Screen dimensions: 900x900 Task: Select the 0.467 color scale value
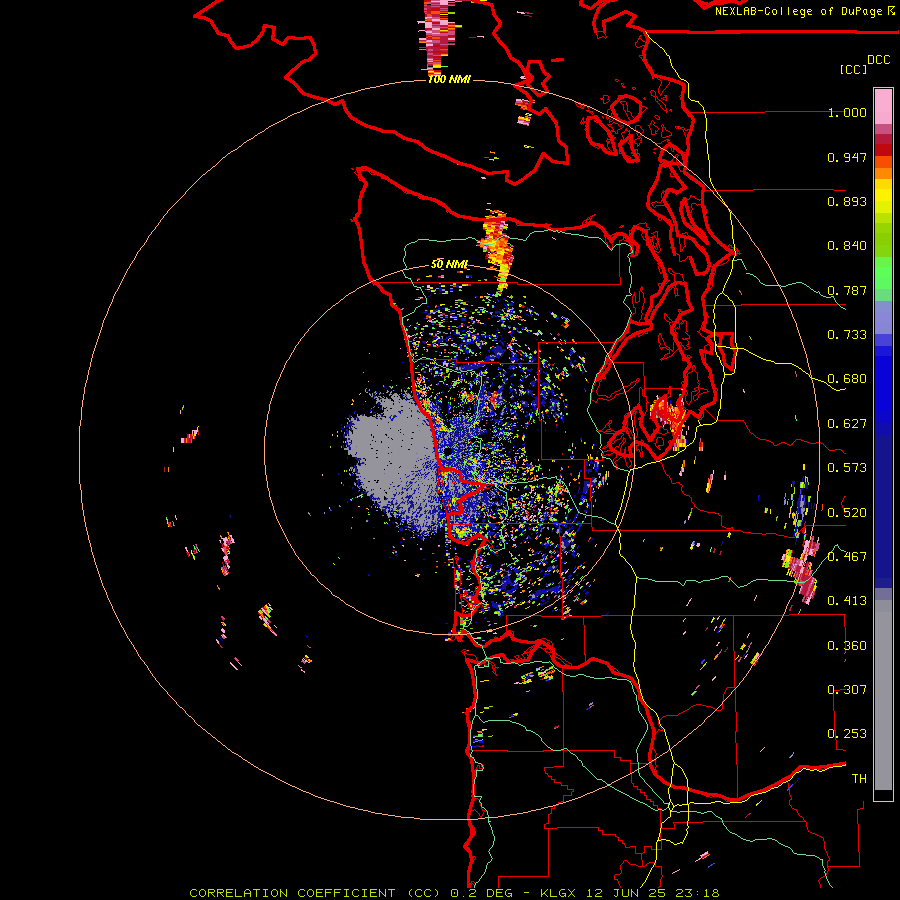(x=847, y=557)
